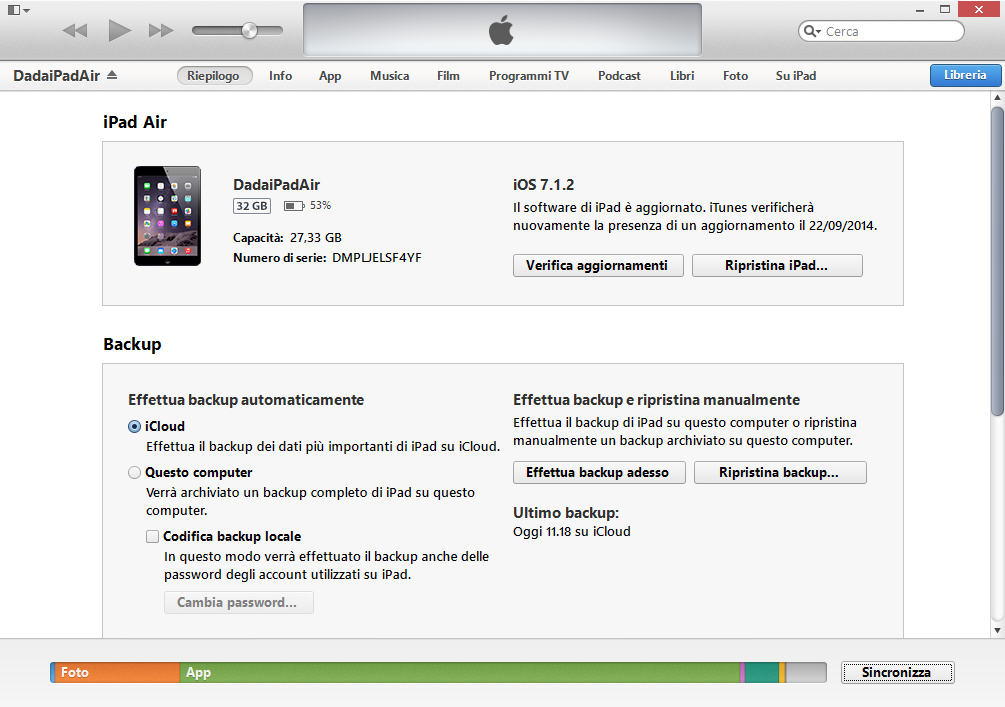Click the fast-forward next track button
1005x707 pixels.
pos(160,31)
